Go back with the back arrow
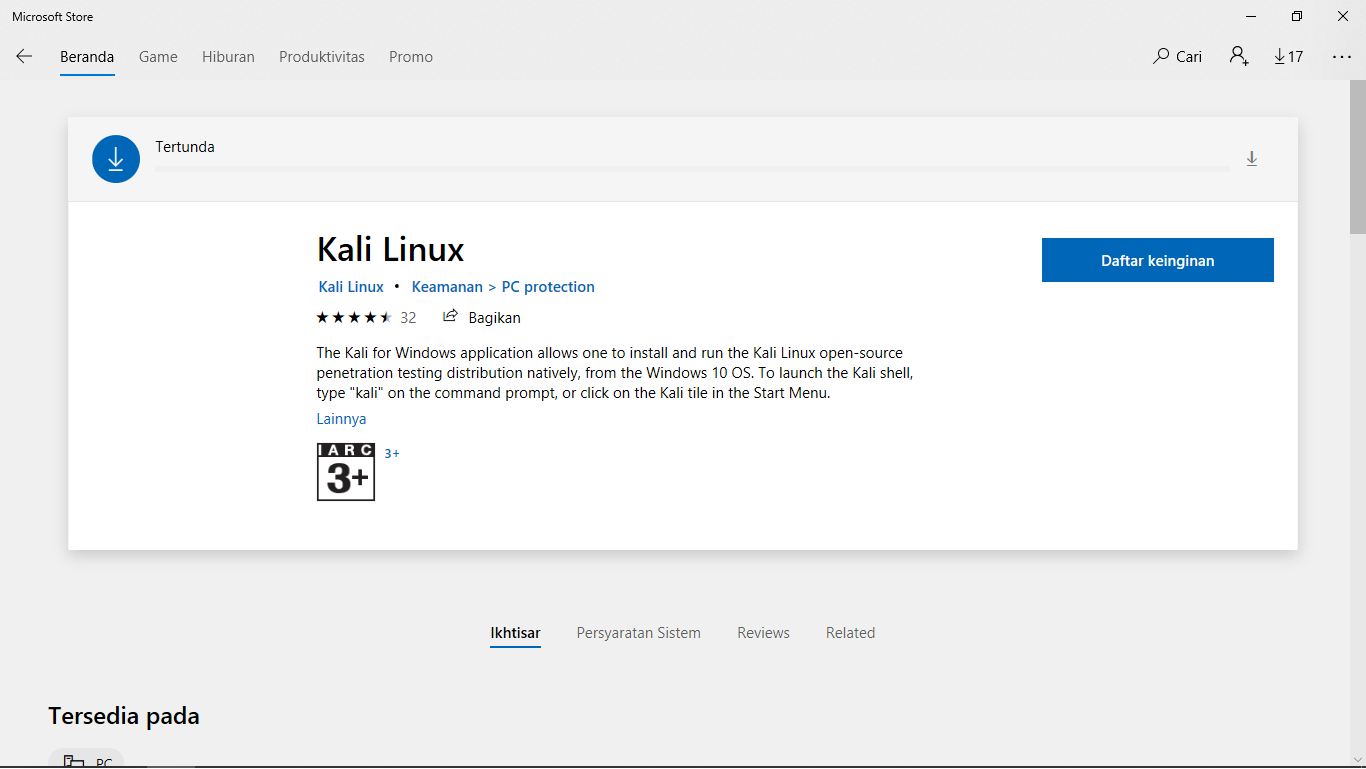Image resolution: width=1366 pixels, height=769 pixels. [24, 57]
